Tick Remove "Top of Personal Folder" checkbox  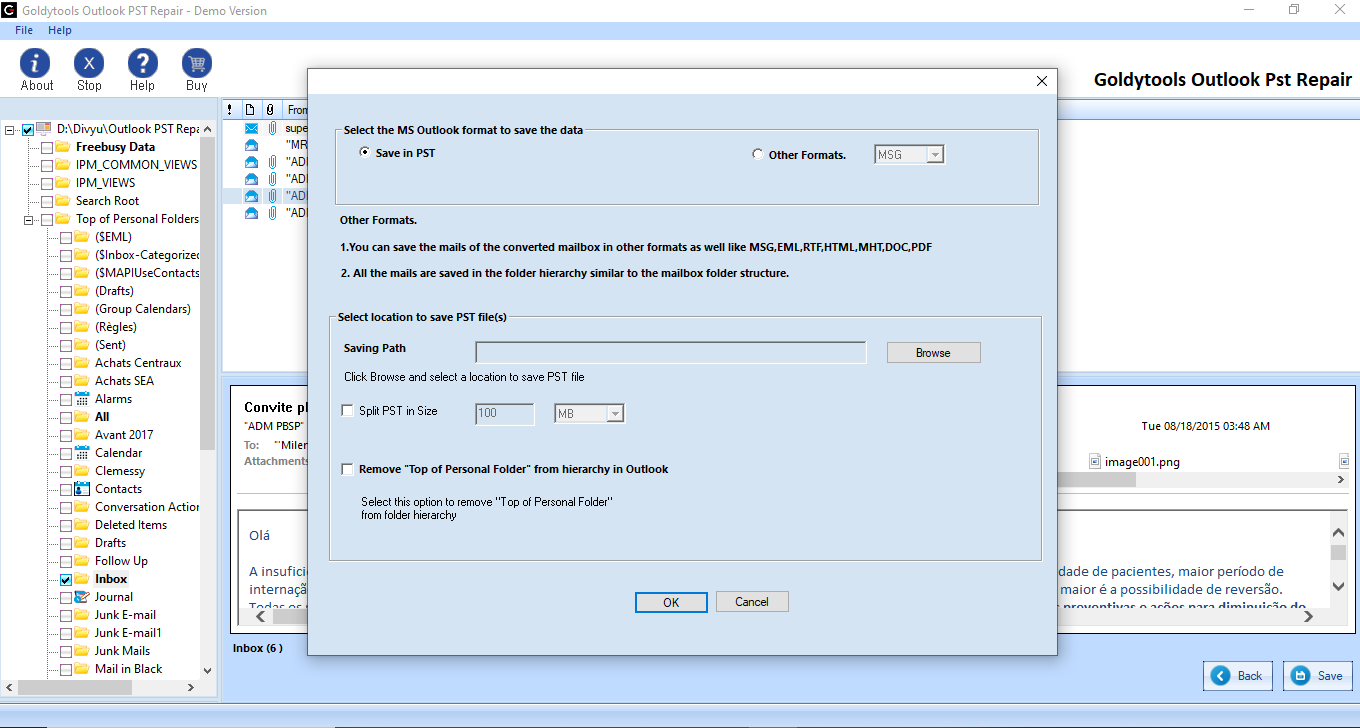[x=348, y=469]
